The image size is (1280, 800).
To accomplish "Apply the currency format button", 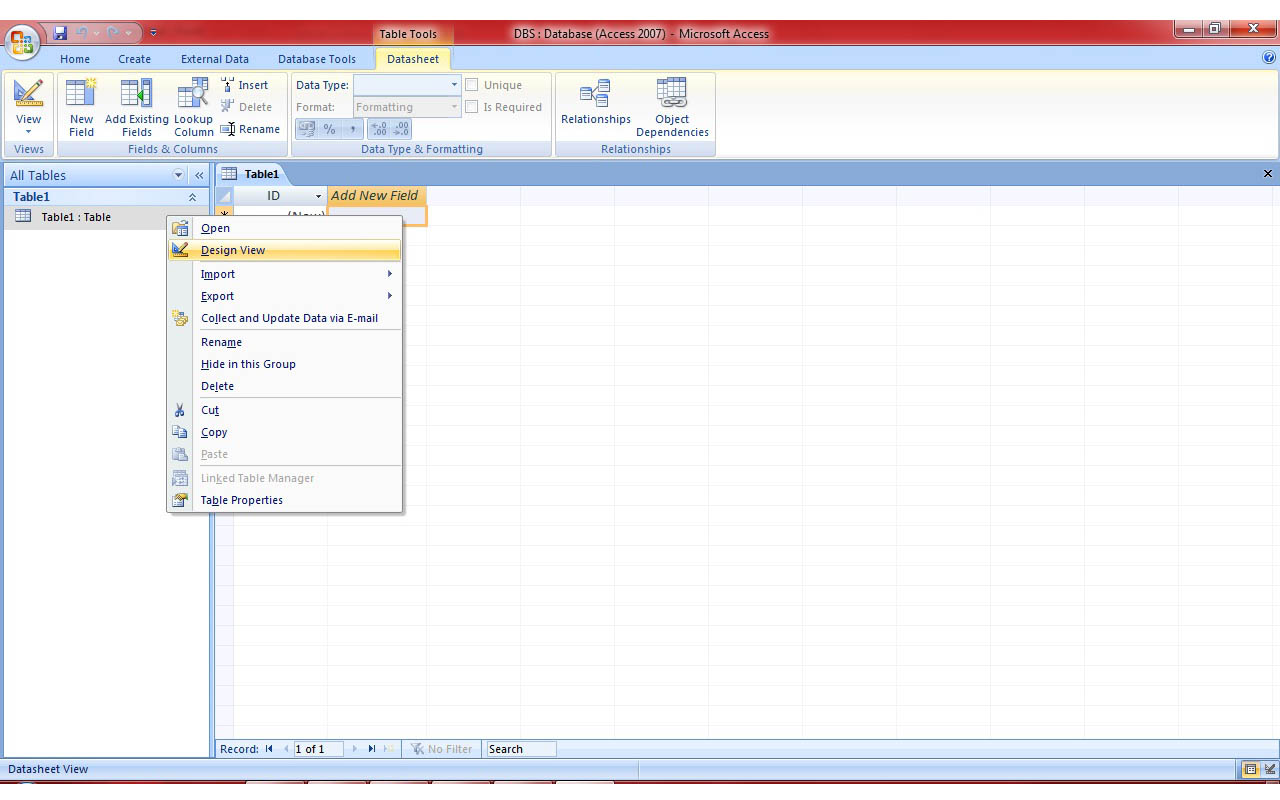I will click(307, 129).
